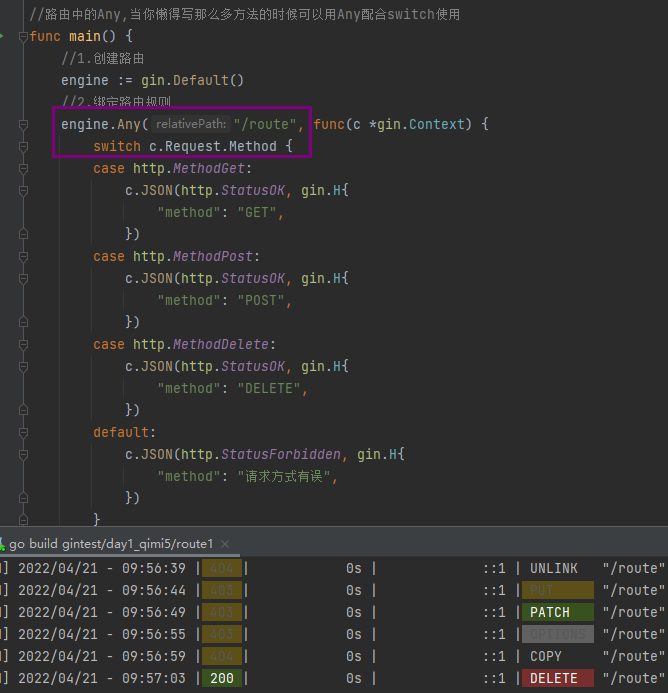Click the 09:57:03 timestamp log entry
This screenshot has width=668, height=693.
(x=153, y=678)
